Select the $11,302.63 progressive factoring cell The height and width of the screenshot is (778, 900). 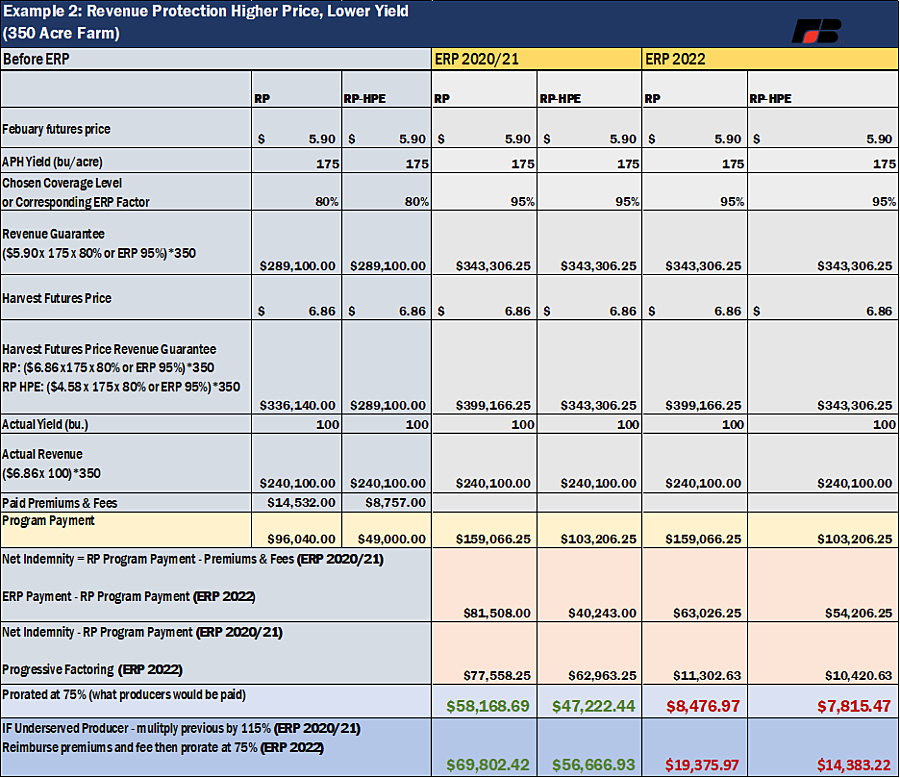click(x=695, y=653)
